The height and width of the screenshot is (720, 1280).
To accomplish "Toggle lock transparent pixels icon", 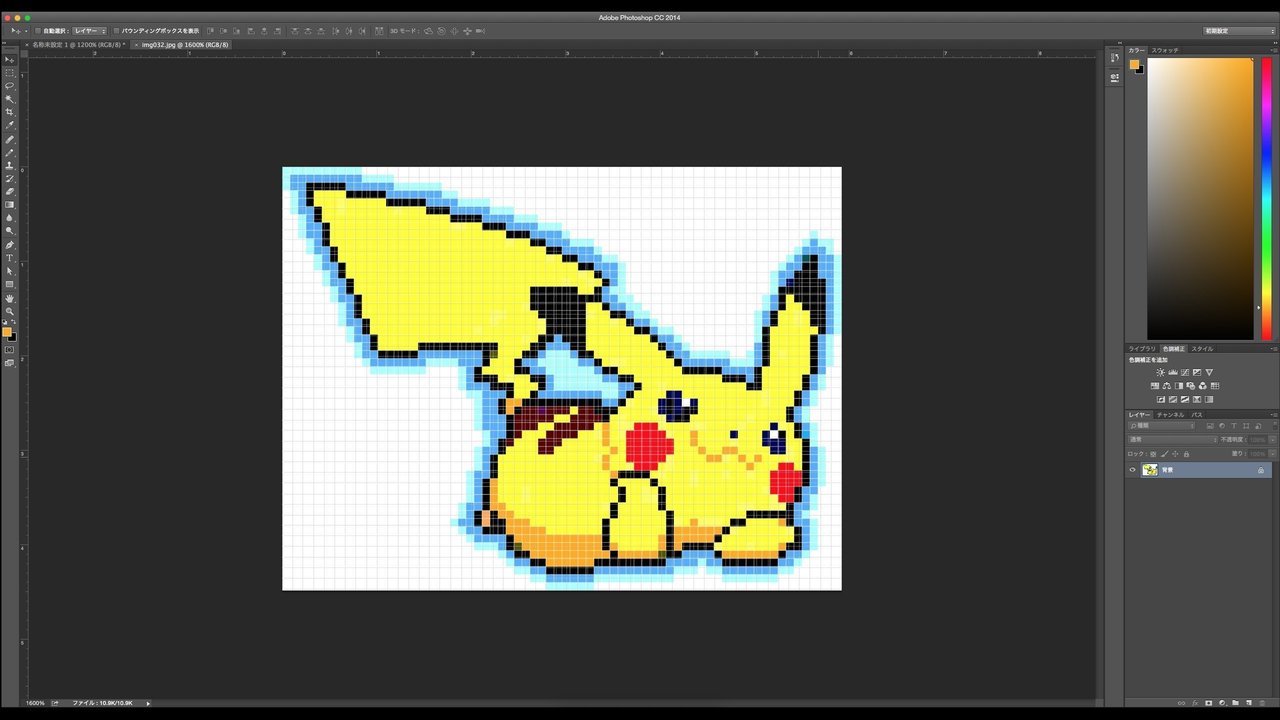I will (1153, 454).
